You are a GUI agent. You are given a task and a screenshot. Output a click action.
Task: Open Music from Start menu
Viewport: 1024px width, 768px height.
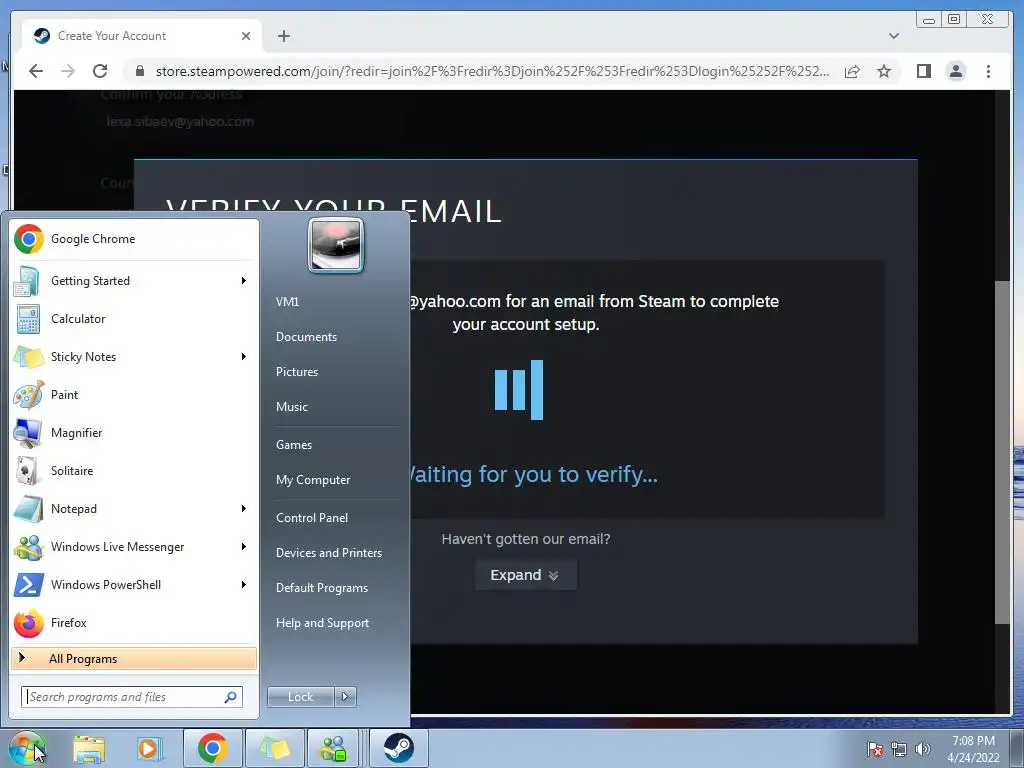292,407
